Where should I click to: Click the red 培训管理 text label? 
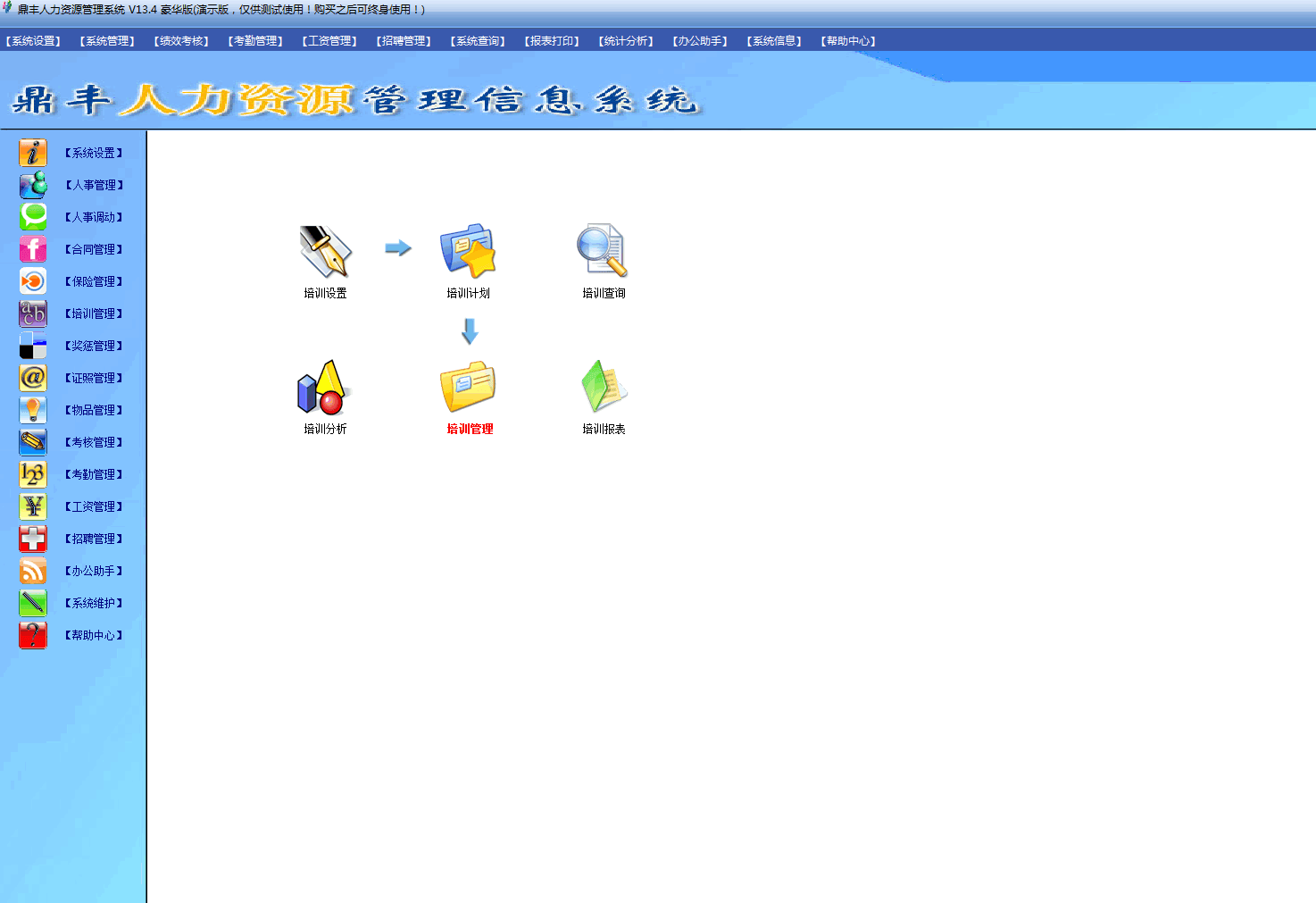click(x=470, y=429)
